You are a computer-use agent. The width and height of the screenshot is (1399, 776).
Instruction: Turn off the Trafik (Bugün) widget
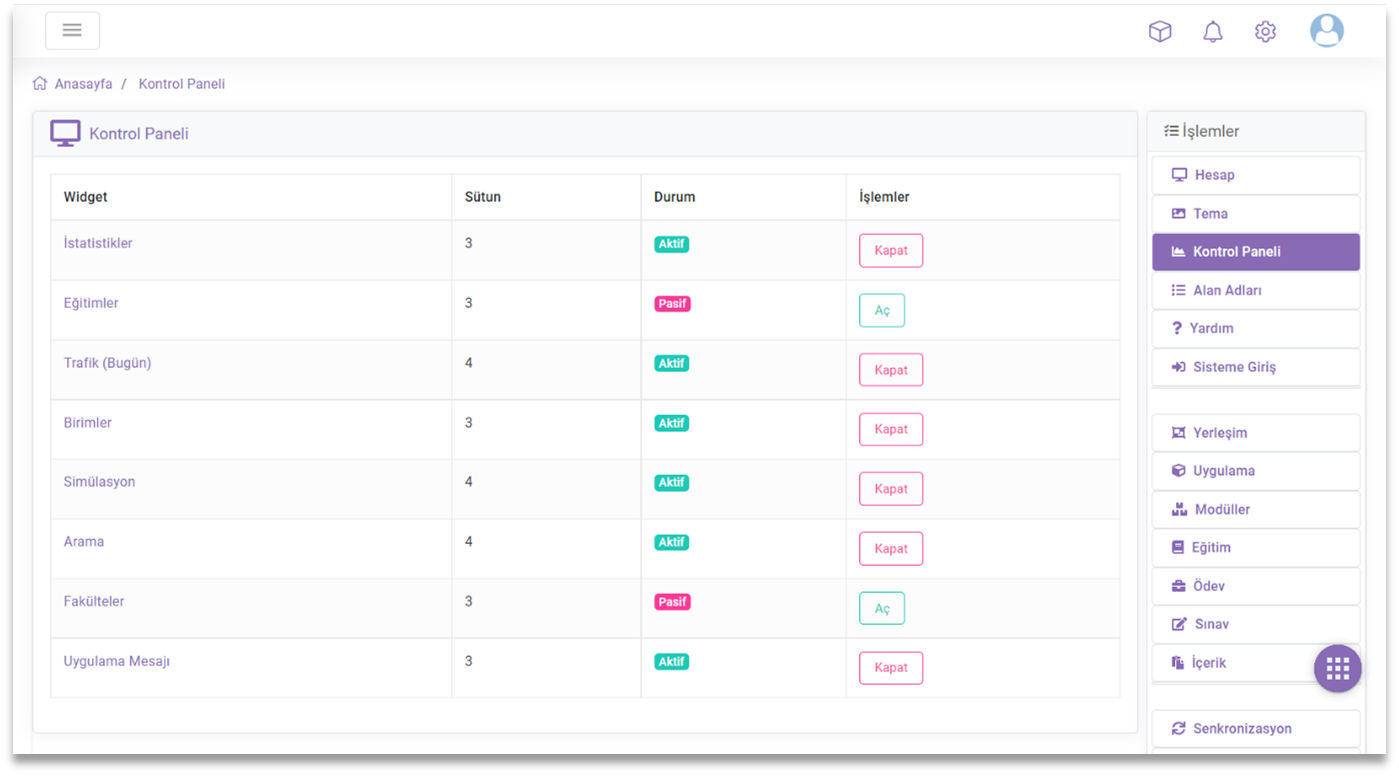(x=890, y=370)
